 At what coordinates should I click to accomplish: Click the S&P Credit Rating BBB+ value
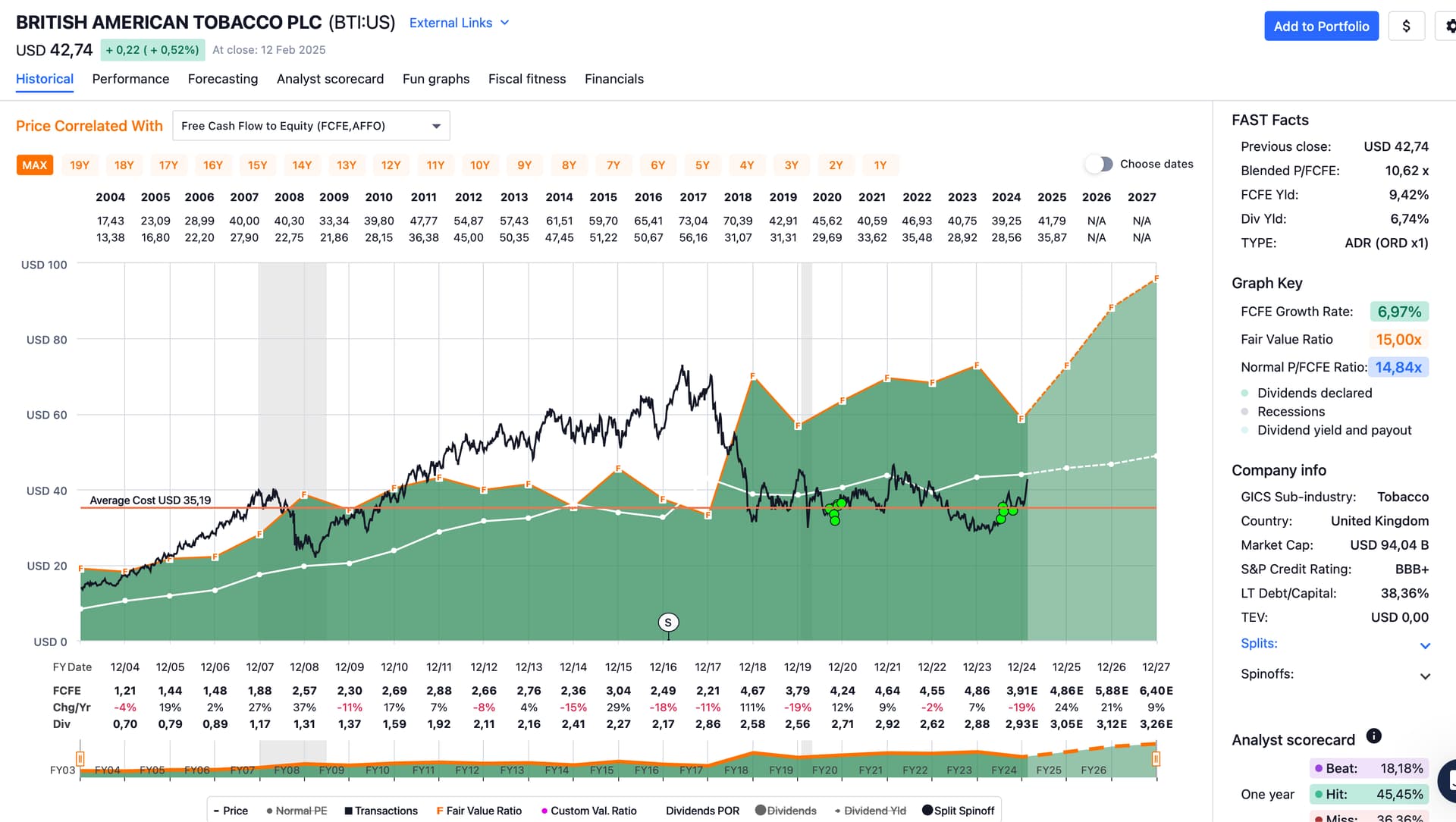(1412, 569)
